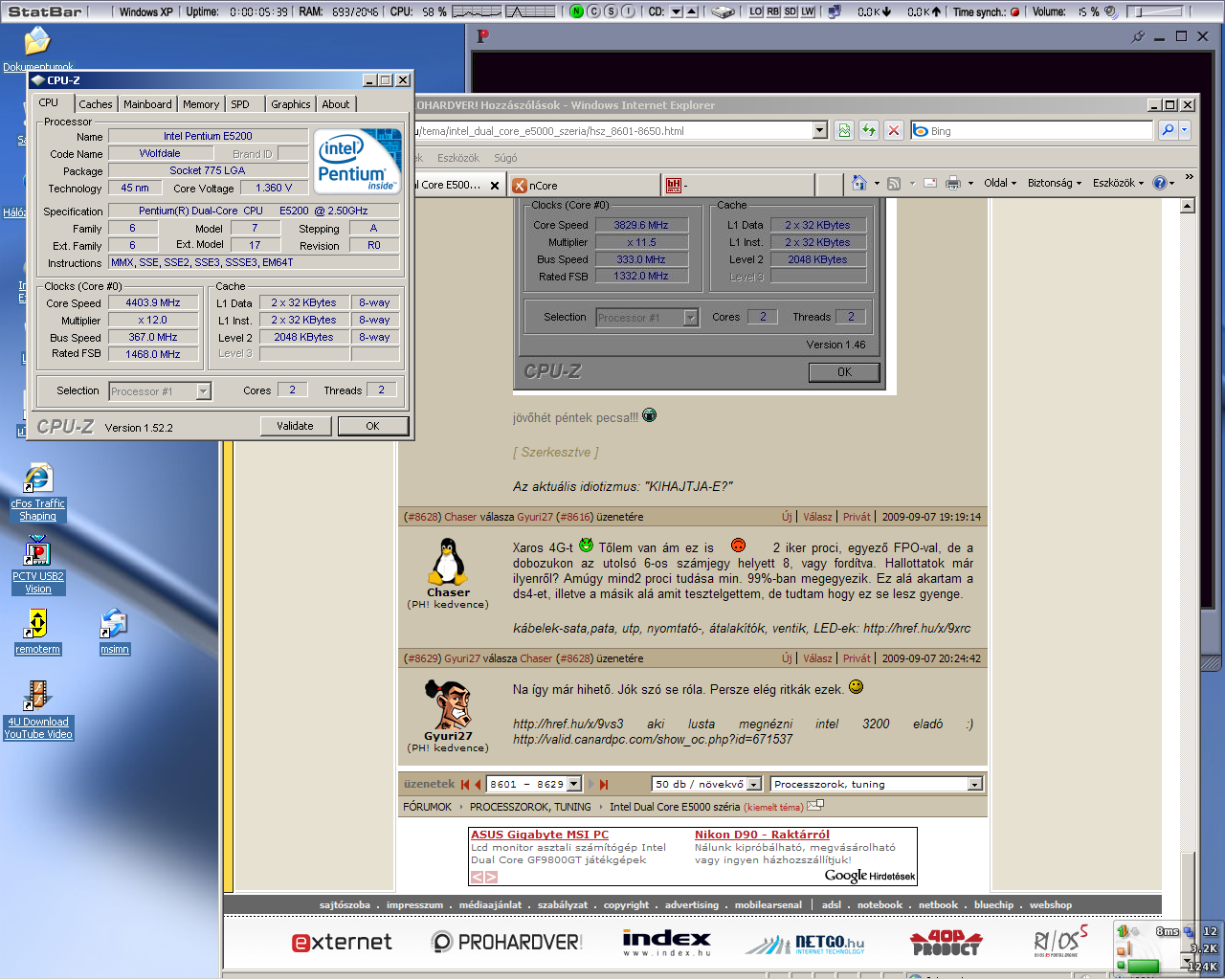Open the 4U Download YouTube Video icon
Viewport: 1225px width, 980px height.
click(x=37, y=696)
